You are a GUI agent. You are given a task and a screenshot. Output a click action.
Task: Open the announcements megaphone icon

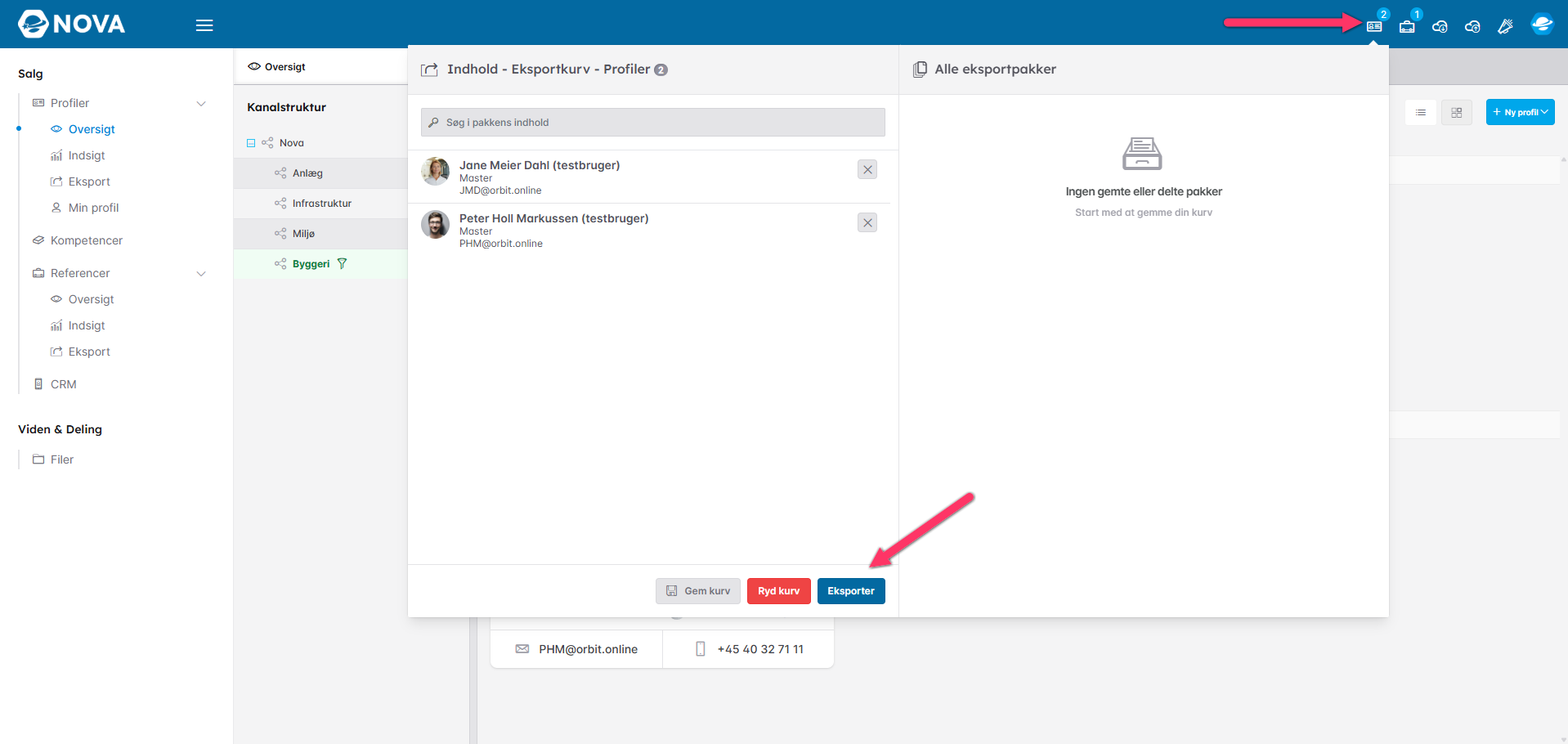[x=1505, y=26]
